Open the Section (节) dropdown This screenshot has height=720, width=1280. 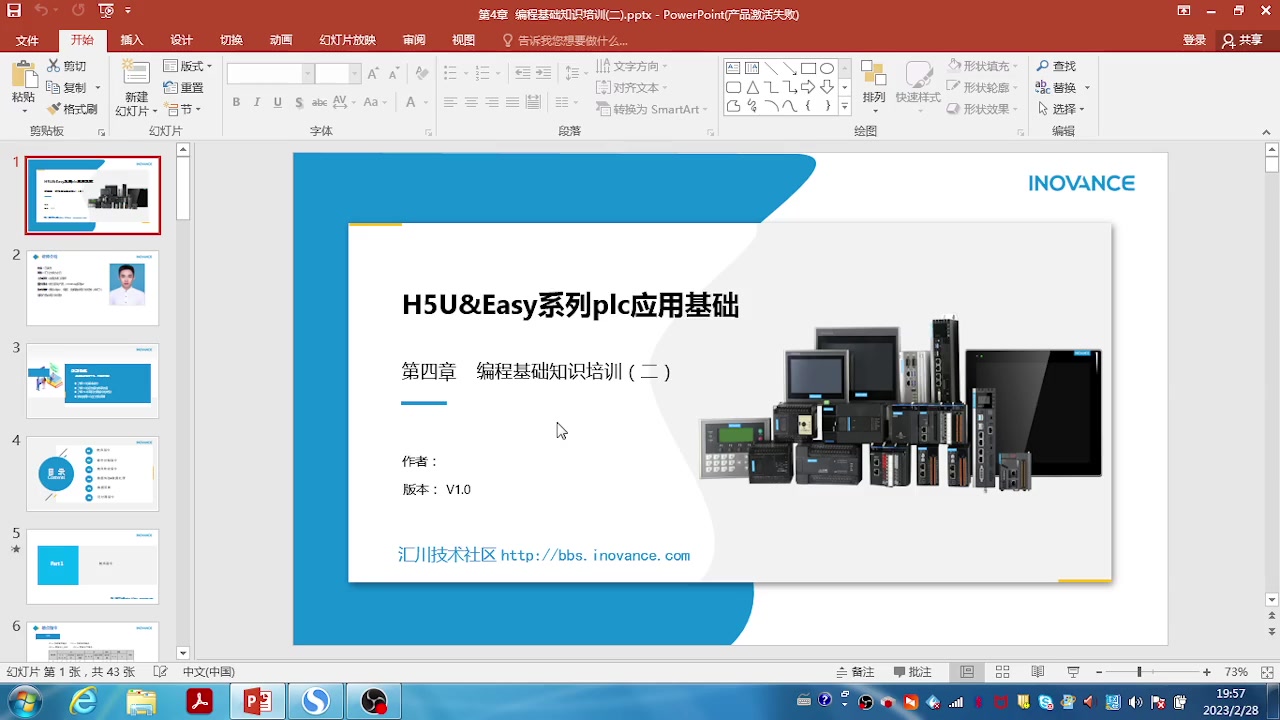point(184,109)
